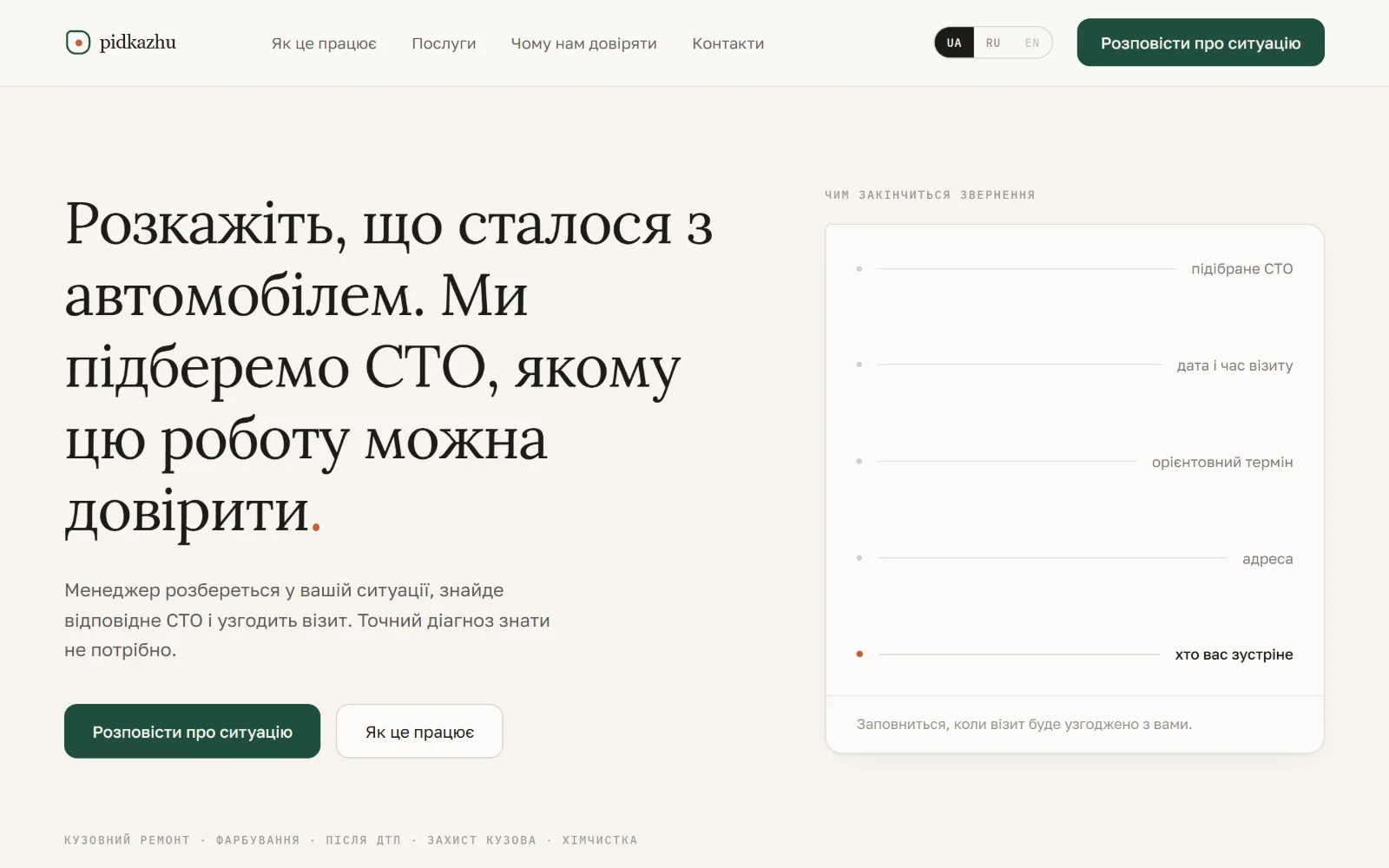Click the "ФАРБУВАННЯ" tag

(258, 840)
